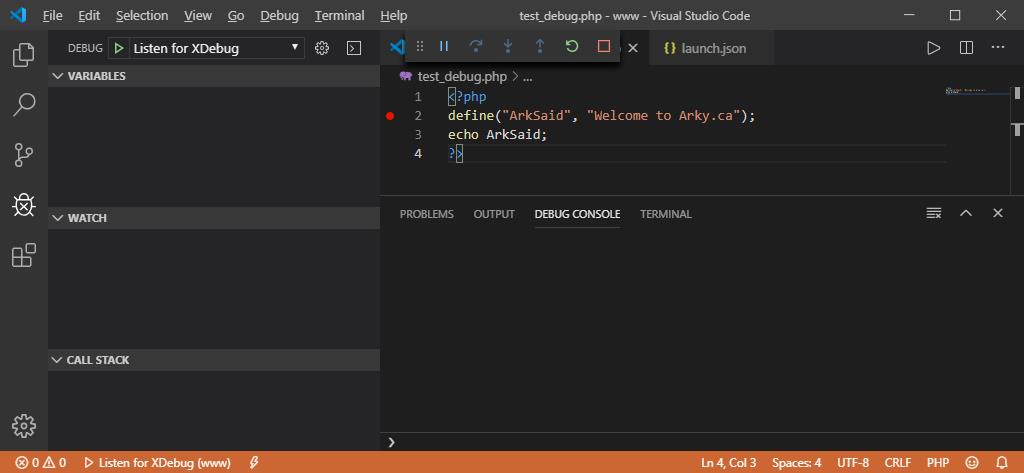
Task: Click the errors and warnings status indicator
Action: coord(40,463)
